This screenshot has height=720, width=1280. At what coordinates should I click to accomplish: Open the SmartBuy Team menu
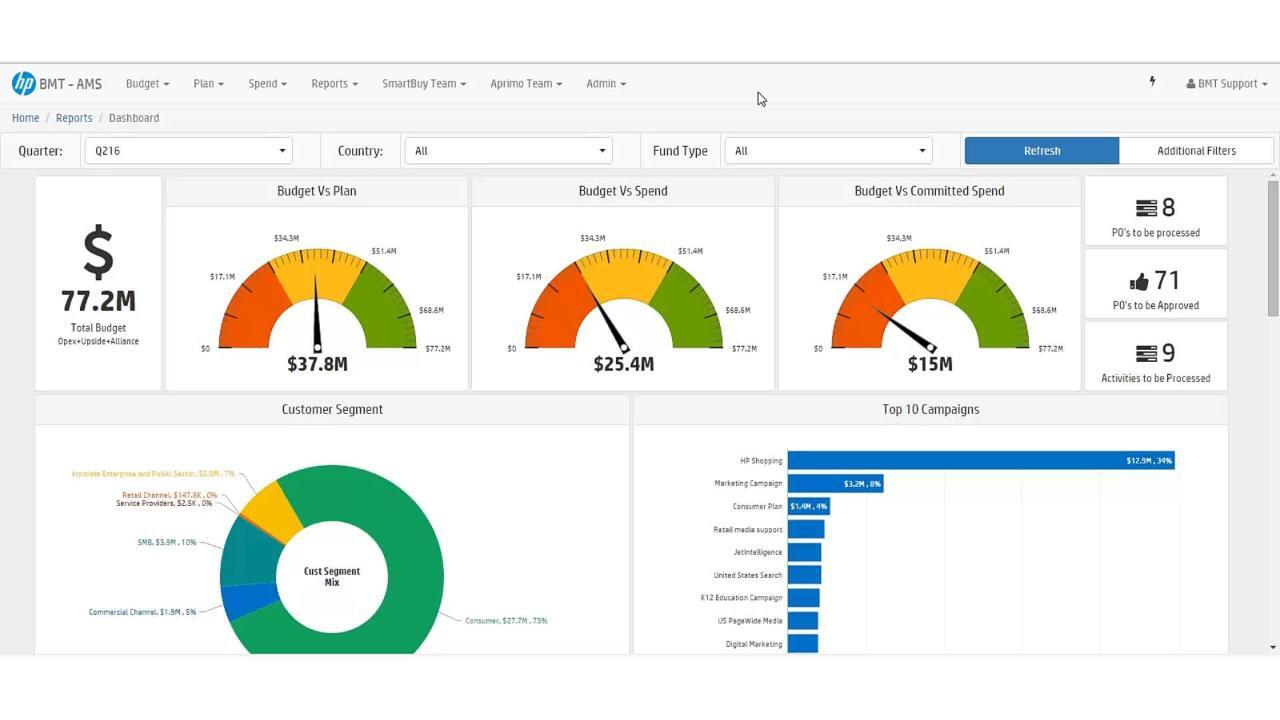pos(424,84)
